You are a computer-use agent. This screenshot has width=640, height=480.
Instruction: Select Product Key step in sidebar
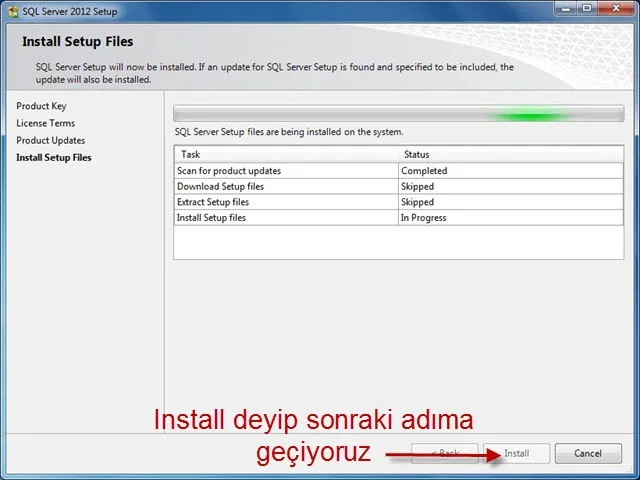pyautogui.click(x=41, y=106)
